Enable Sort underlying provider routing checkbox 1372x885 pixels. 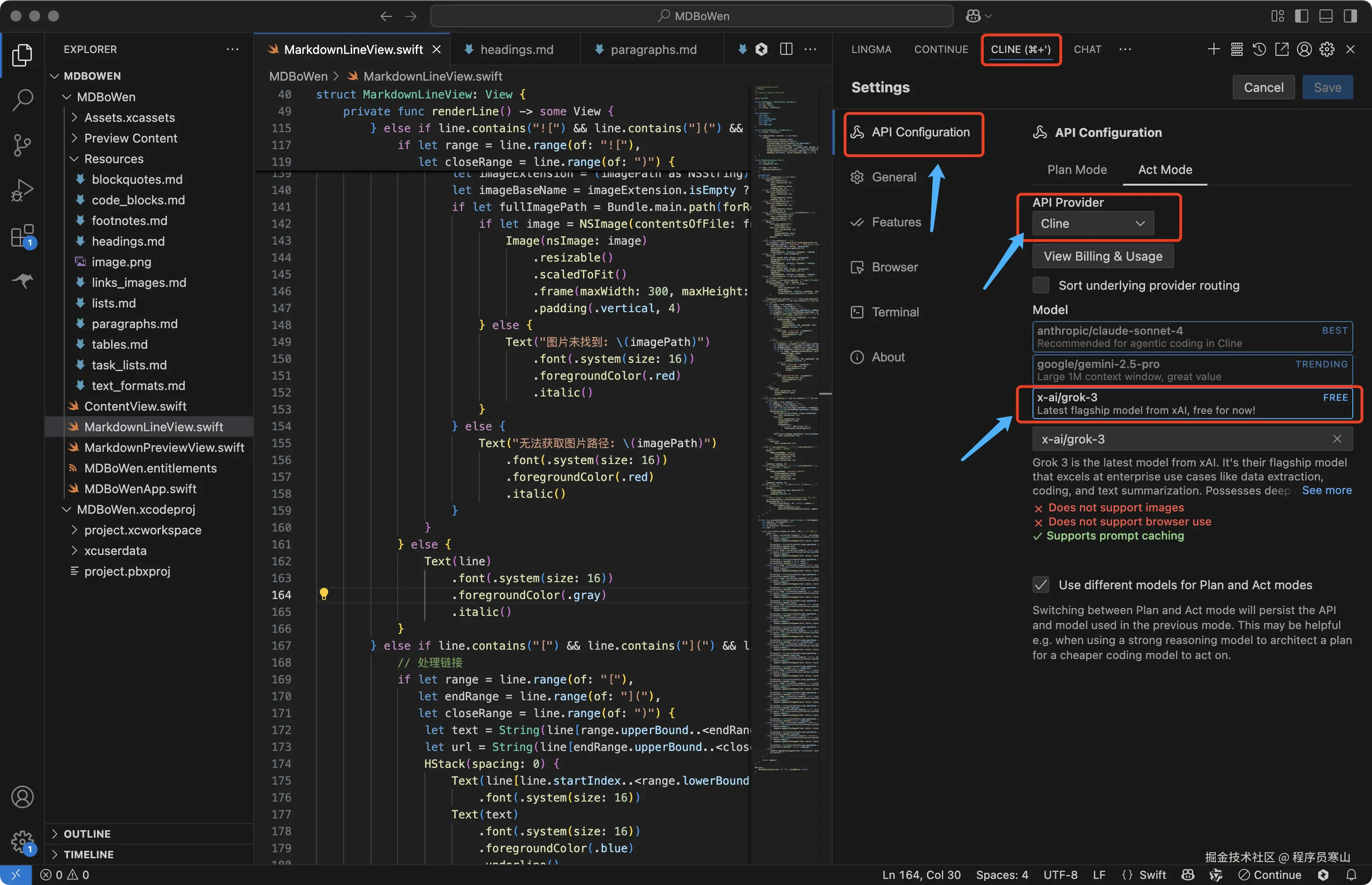pyautogui.click(x=1040, y=285)
